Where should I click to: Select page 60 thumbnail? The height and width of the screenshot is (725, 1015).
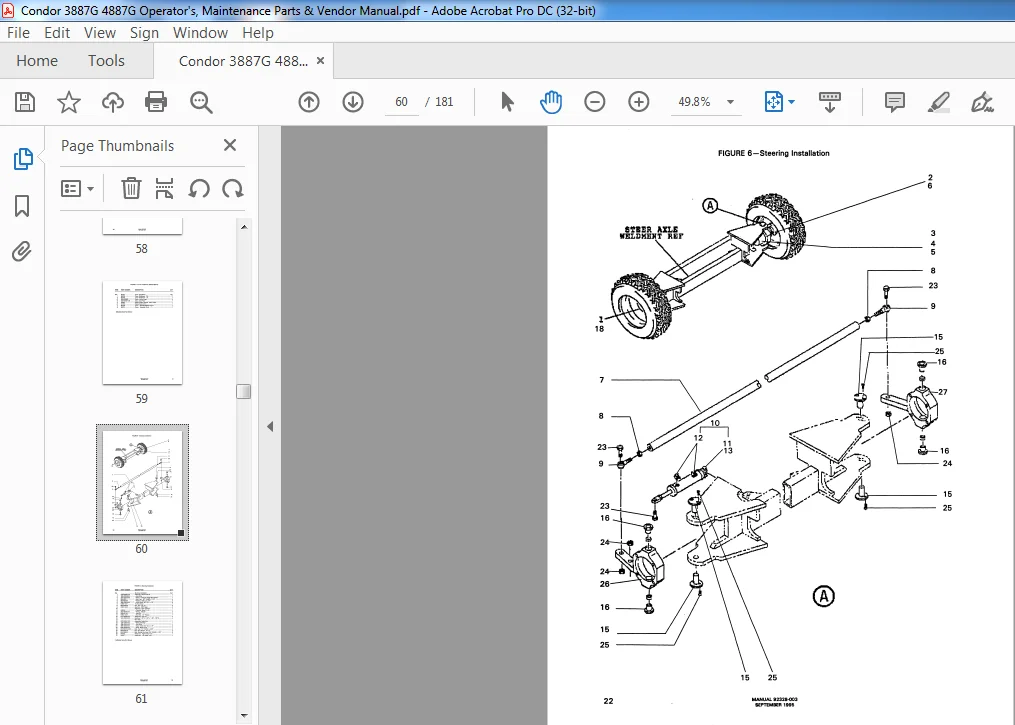click(x=142, y=482)
